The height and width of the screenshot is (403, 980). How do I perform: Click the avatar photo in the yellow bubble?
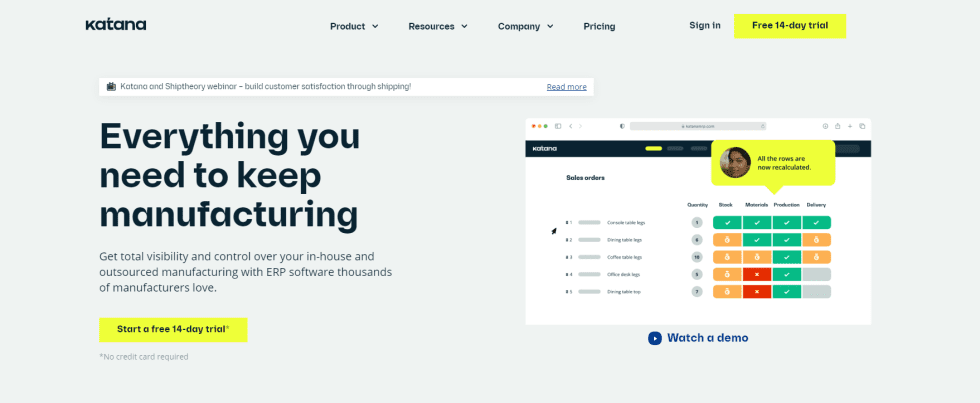[735, 162]
